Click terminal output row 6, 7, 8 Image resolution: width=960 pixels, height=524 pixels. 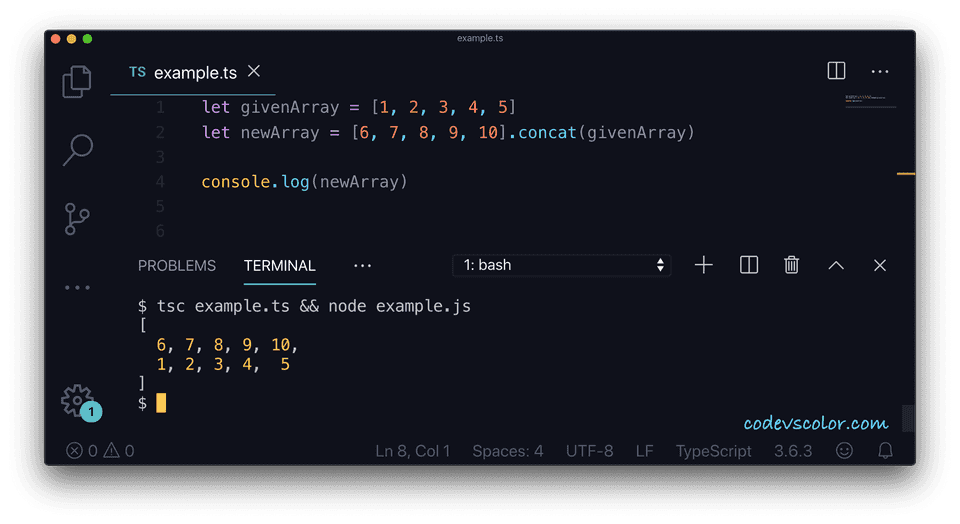[x=227, y=345]
